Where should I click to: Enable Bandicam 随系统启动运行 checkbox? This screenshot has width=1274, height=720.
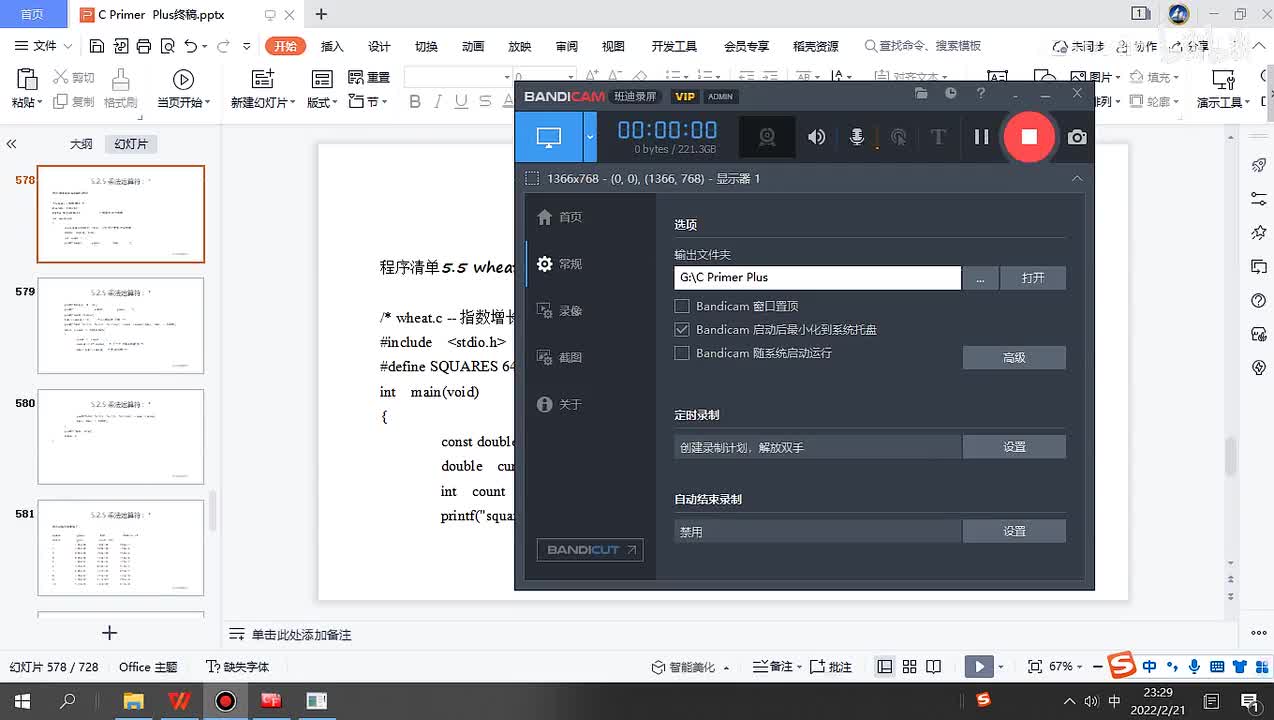pos(682,353)
